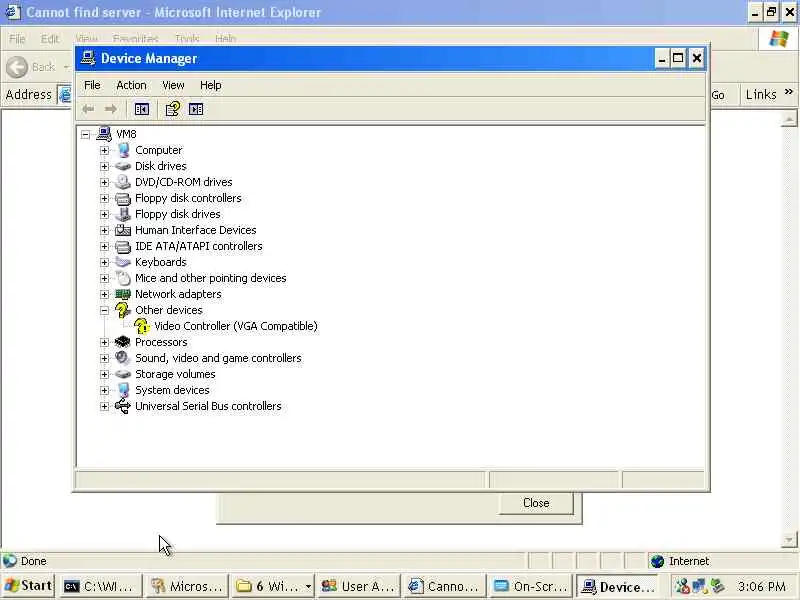Select the IDE ATA/ATAPI controllers label
Viewport: 800px width, 600px height.
tap(198, 246)
